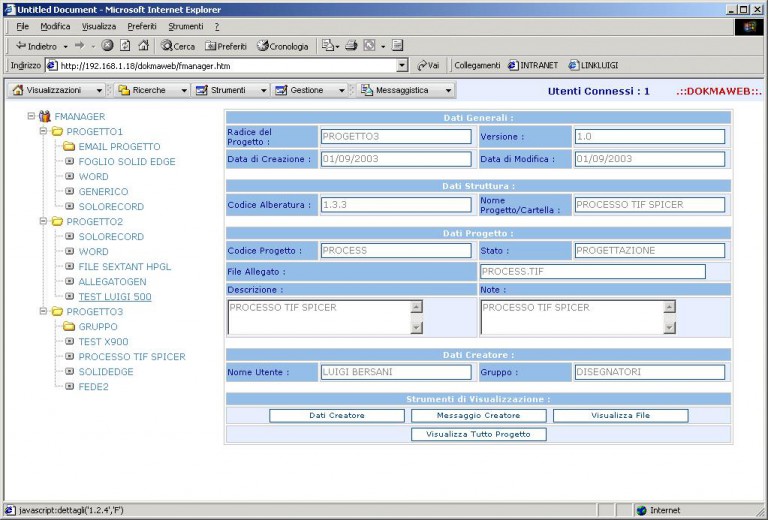Click the Dati Creatore button
The width and height of the screenshot is (768, 520).
[337, 415]
